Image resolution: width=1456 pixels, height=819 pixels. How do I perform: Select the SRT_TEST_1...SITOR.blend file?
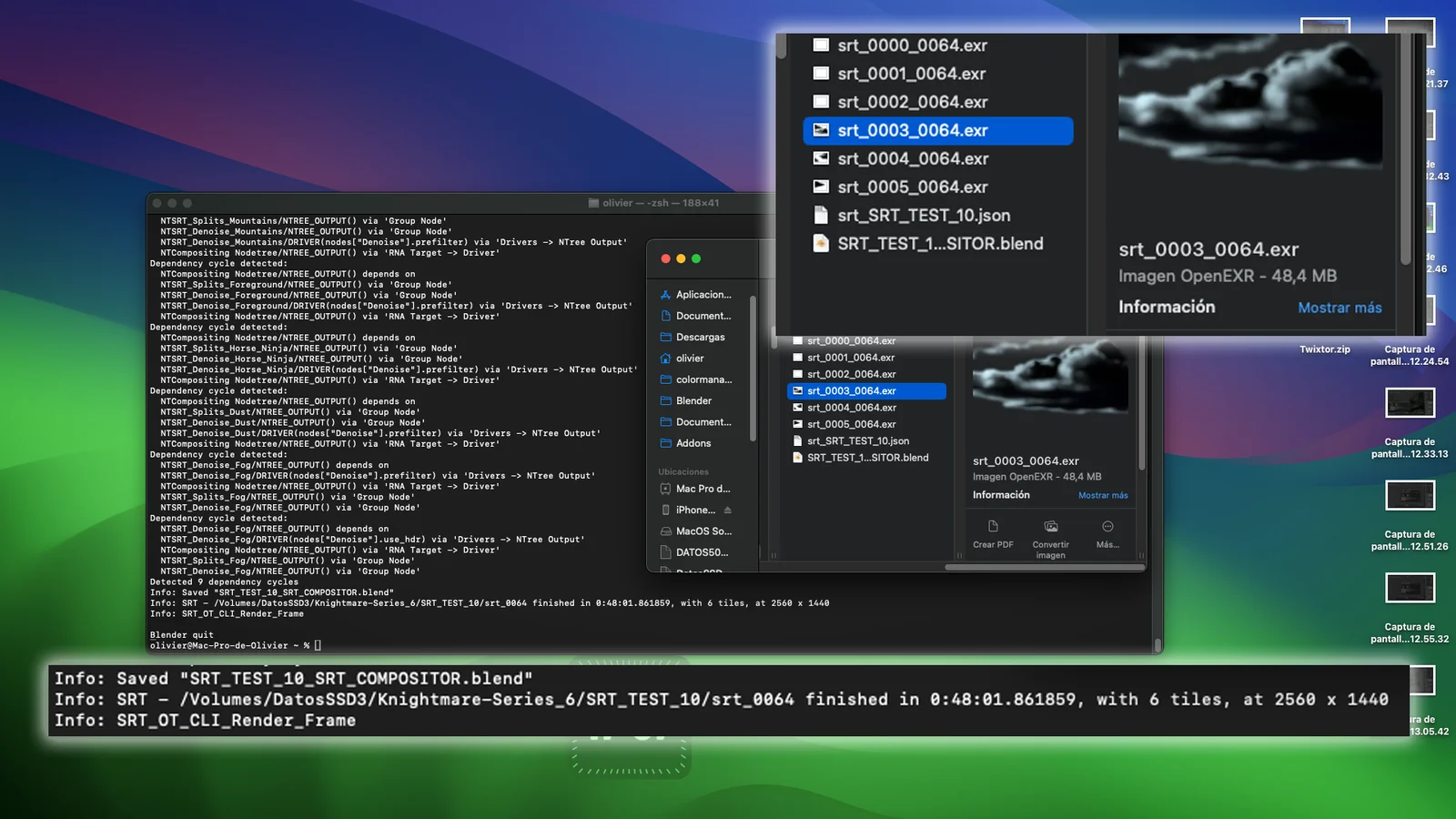point(939,243)
